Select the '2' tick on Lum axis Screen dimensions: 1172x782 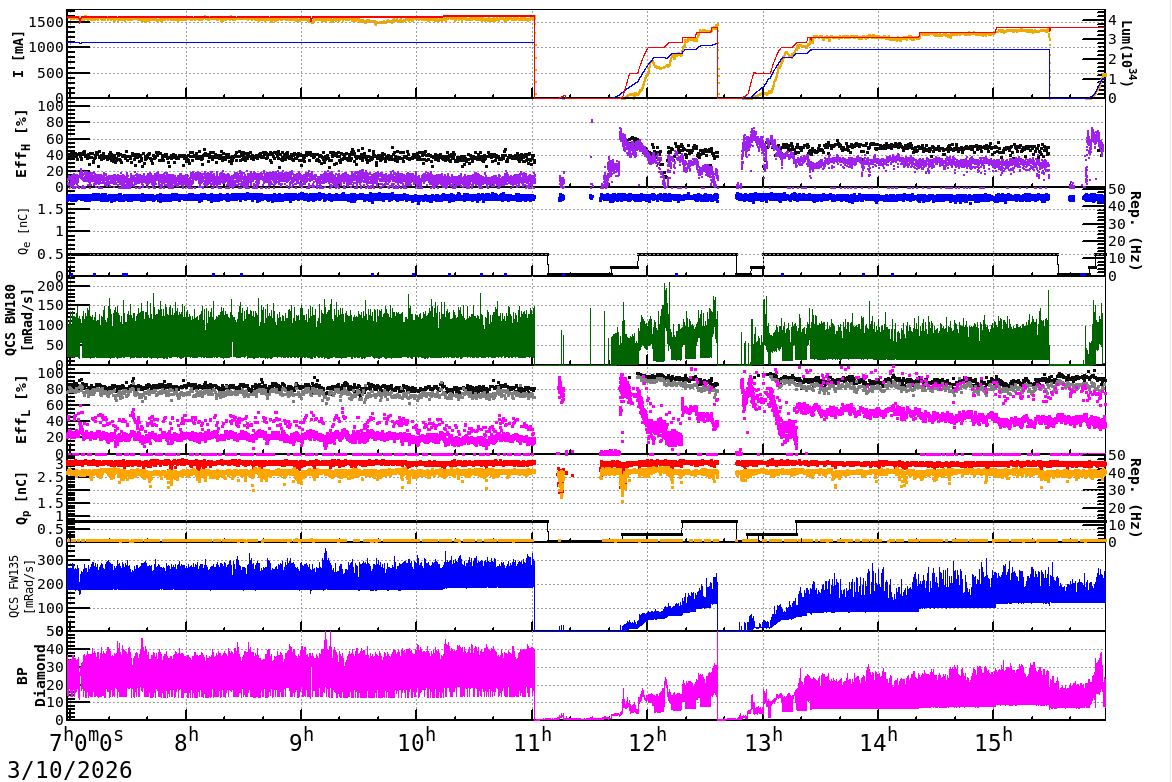tap(1113, 59)
